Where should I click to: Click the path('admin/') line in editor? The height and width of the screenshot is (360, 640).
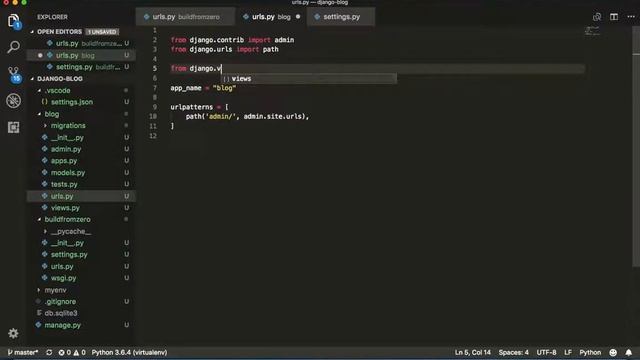tap(247, 117)
